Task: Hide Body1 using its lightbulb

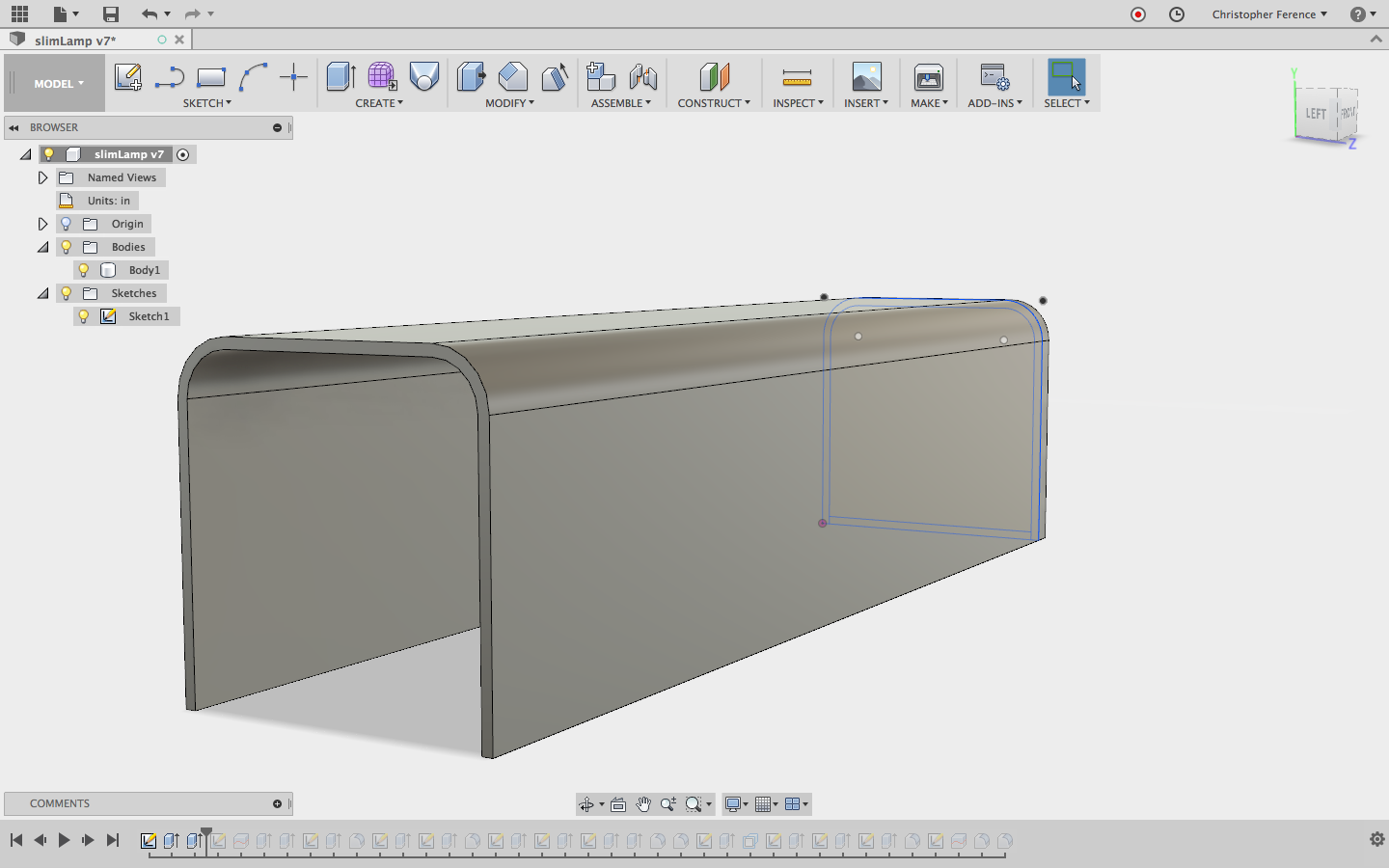Action: [84, 270]
